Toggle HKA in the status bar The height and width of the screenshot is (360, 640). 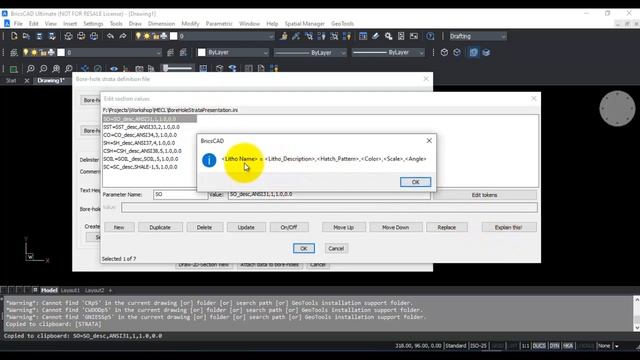568,346
